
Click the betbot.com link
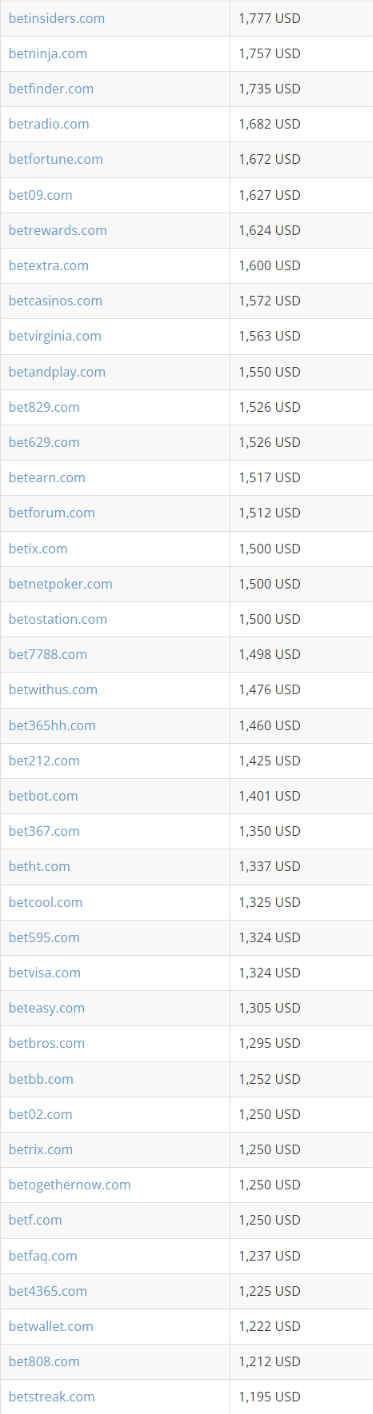coord(43,796)
